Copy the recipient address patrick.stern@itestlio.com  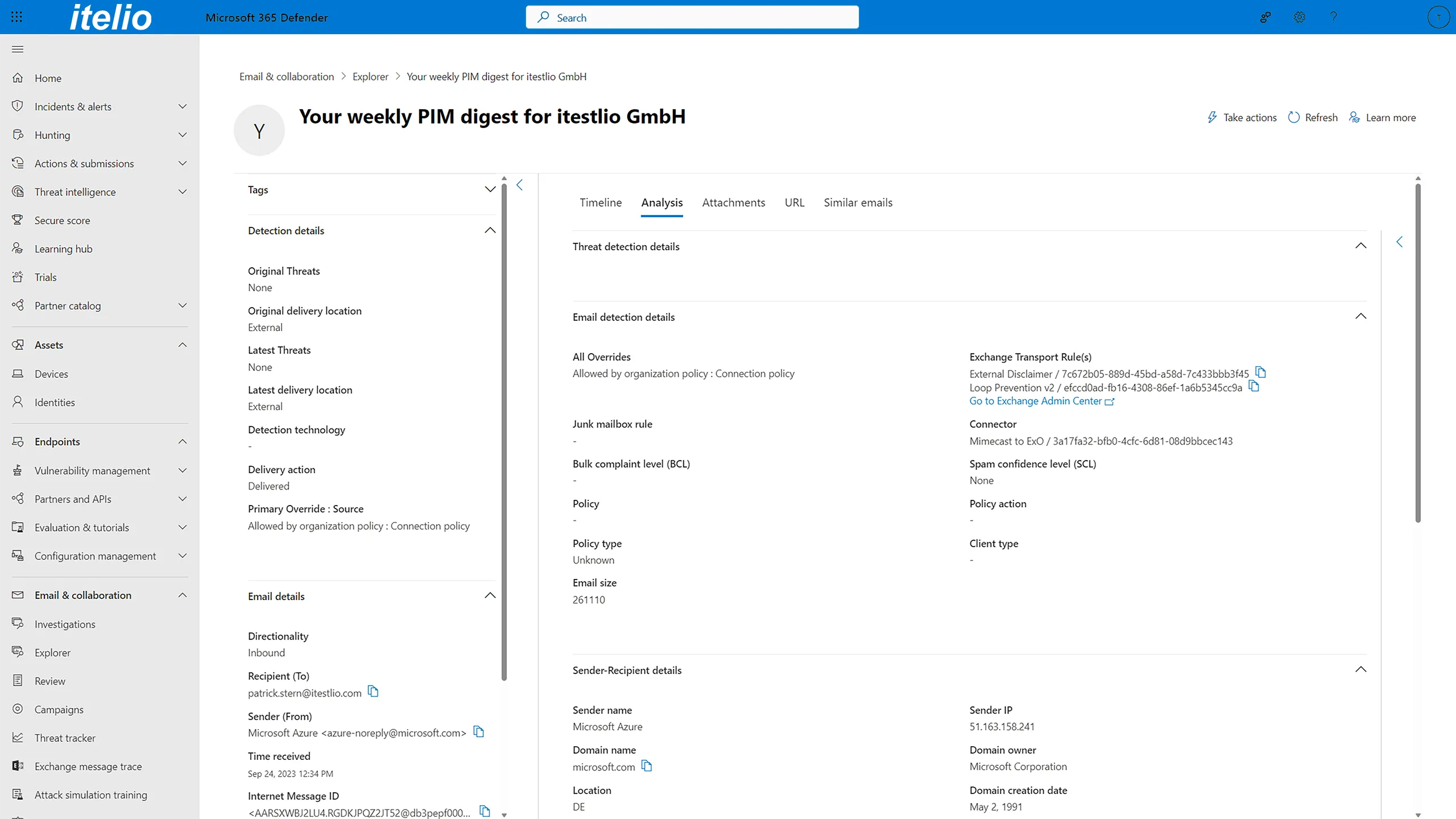coord(373,692)
